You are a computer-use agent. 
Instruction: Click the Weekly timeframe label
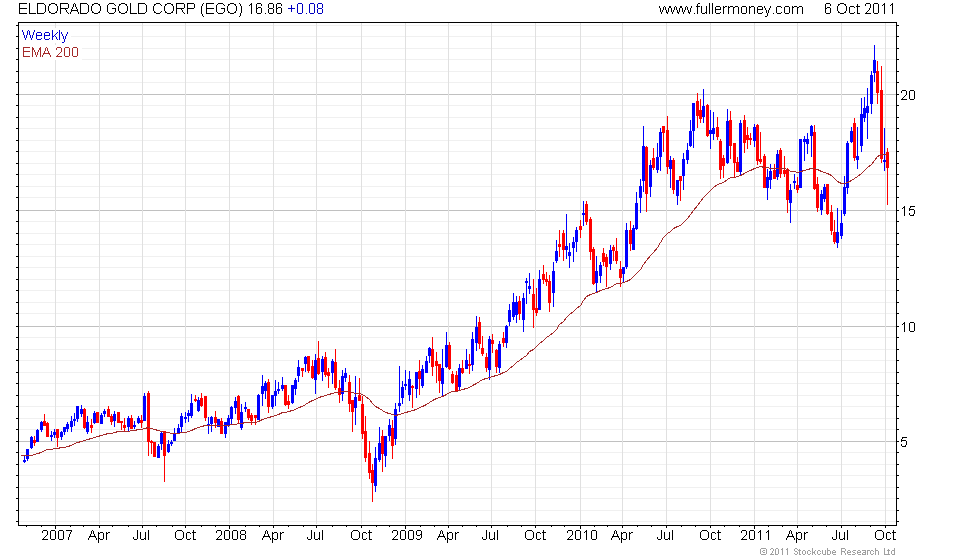(45, 36)
